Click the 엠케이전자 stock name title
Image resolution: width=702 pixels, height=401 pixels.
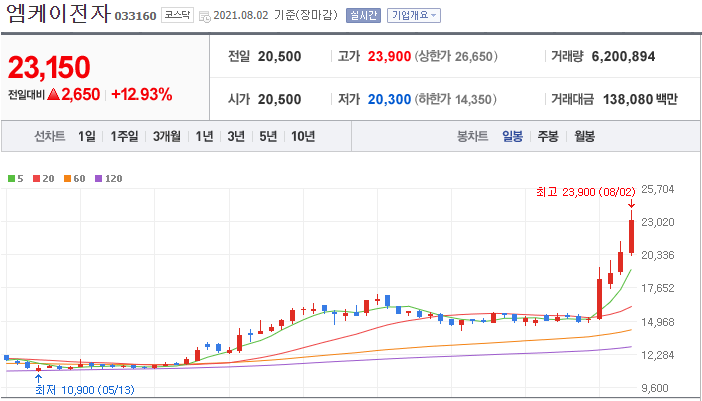[x=58, y=14]
